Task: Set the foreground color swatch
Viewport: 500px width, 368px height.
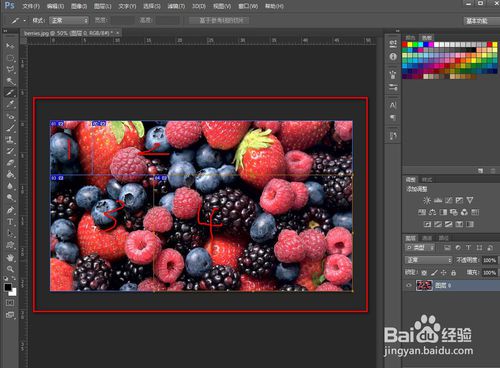Action: 8,287
